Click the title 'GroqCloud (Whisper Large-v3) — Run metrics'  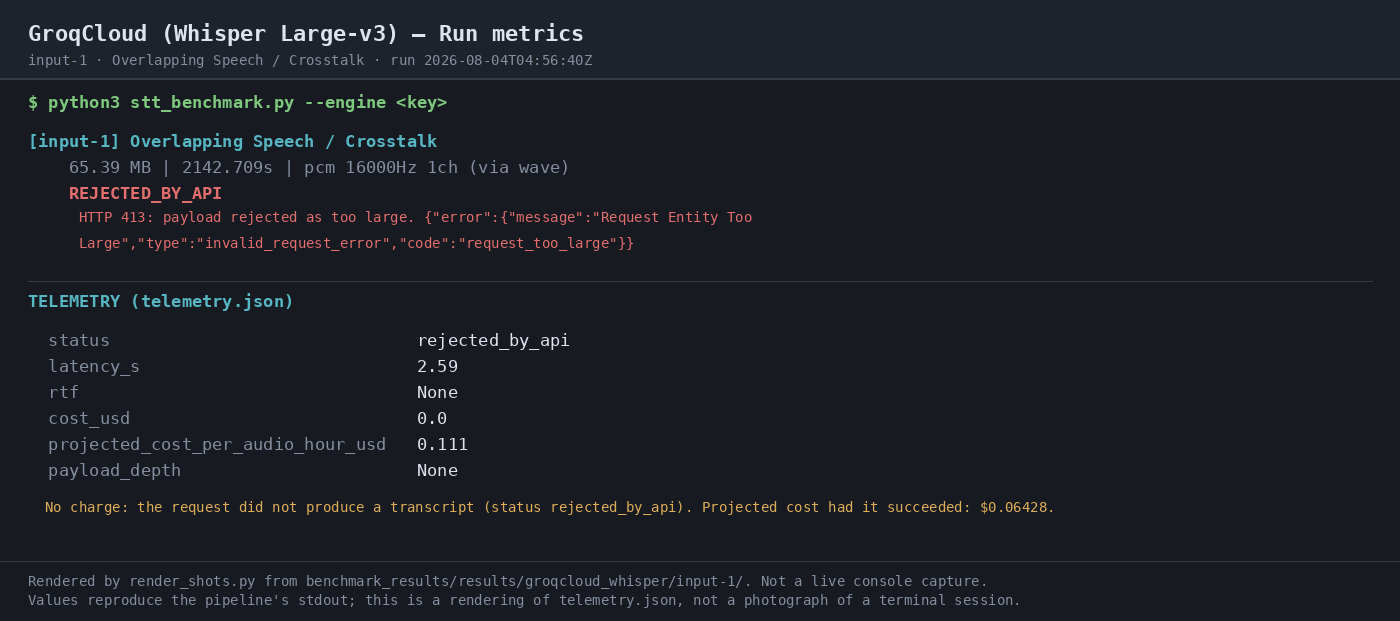click(305, 34)
